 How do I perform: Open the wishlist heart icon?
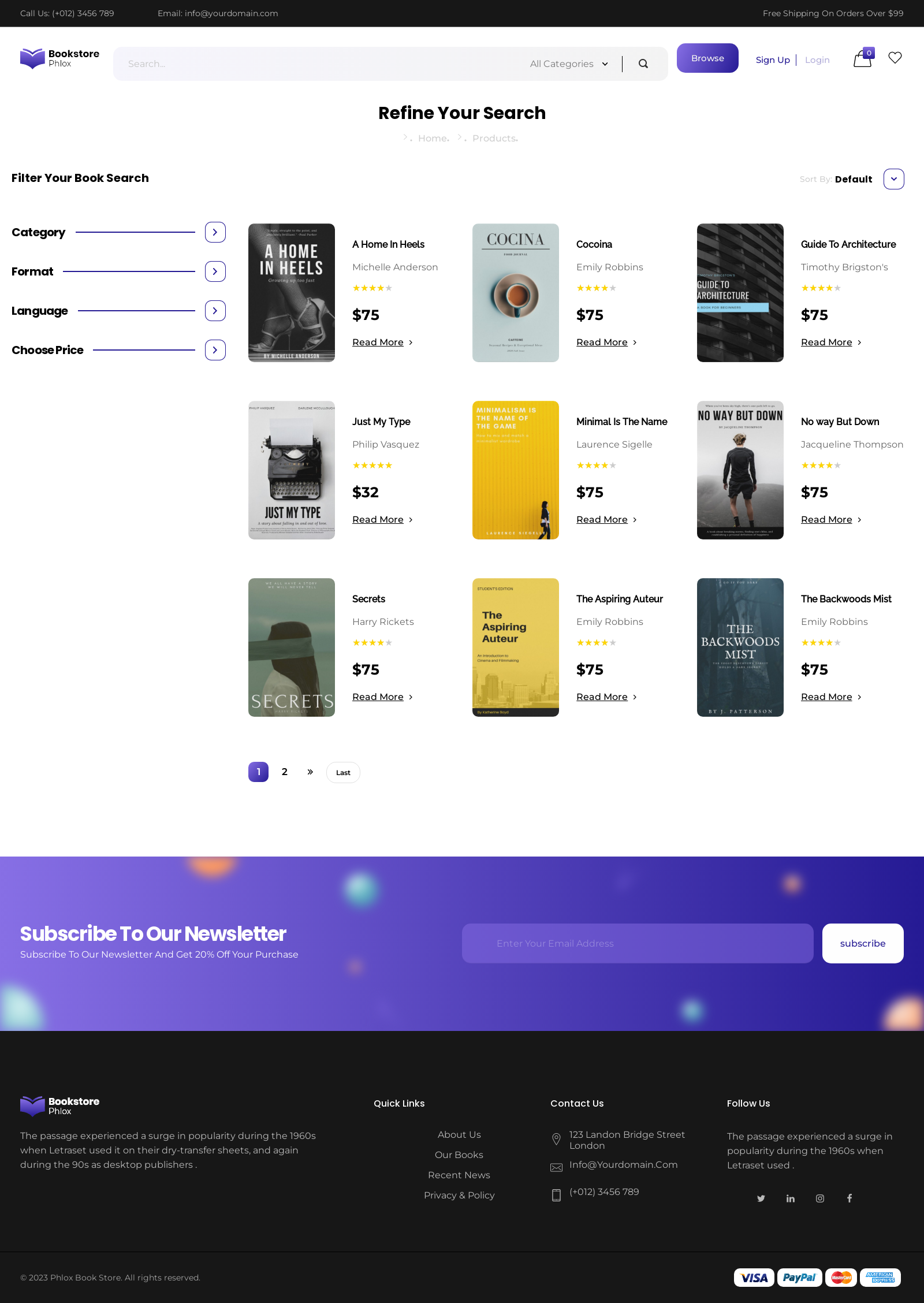(895, 58)
